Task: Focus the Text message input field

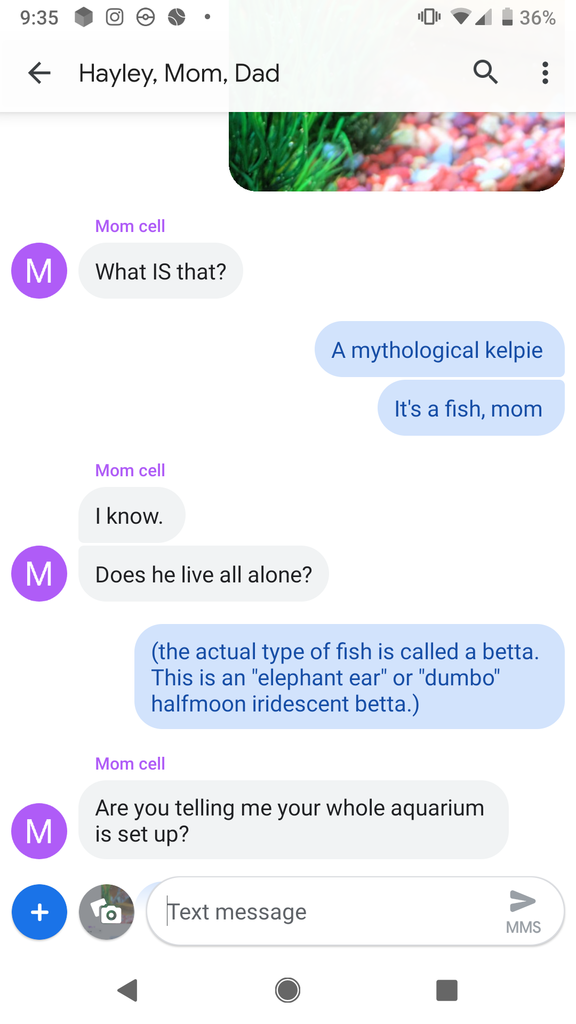Action: click(327, 911)
